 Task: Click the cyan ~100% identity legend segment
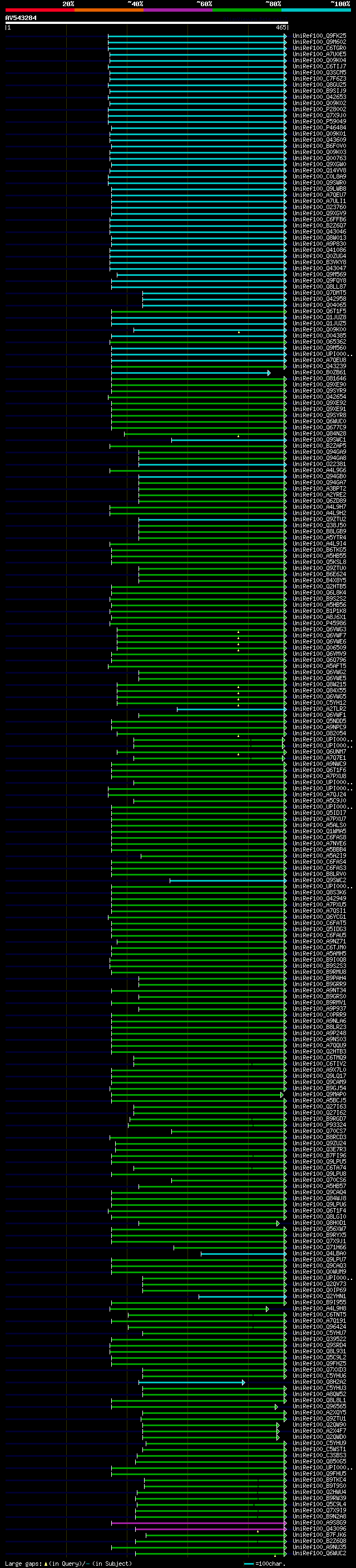coord(316,10)
